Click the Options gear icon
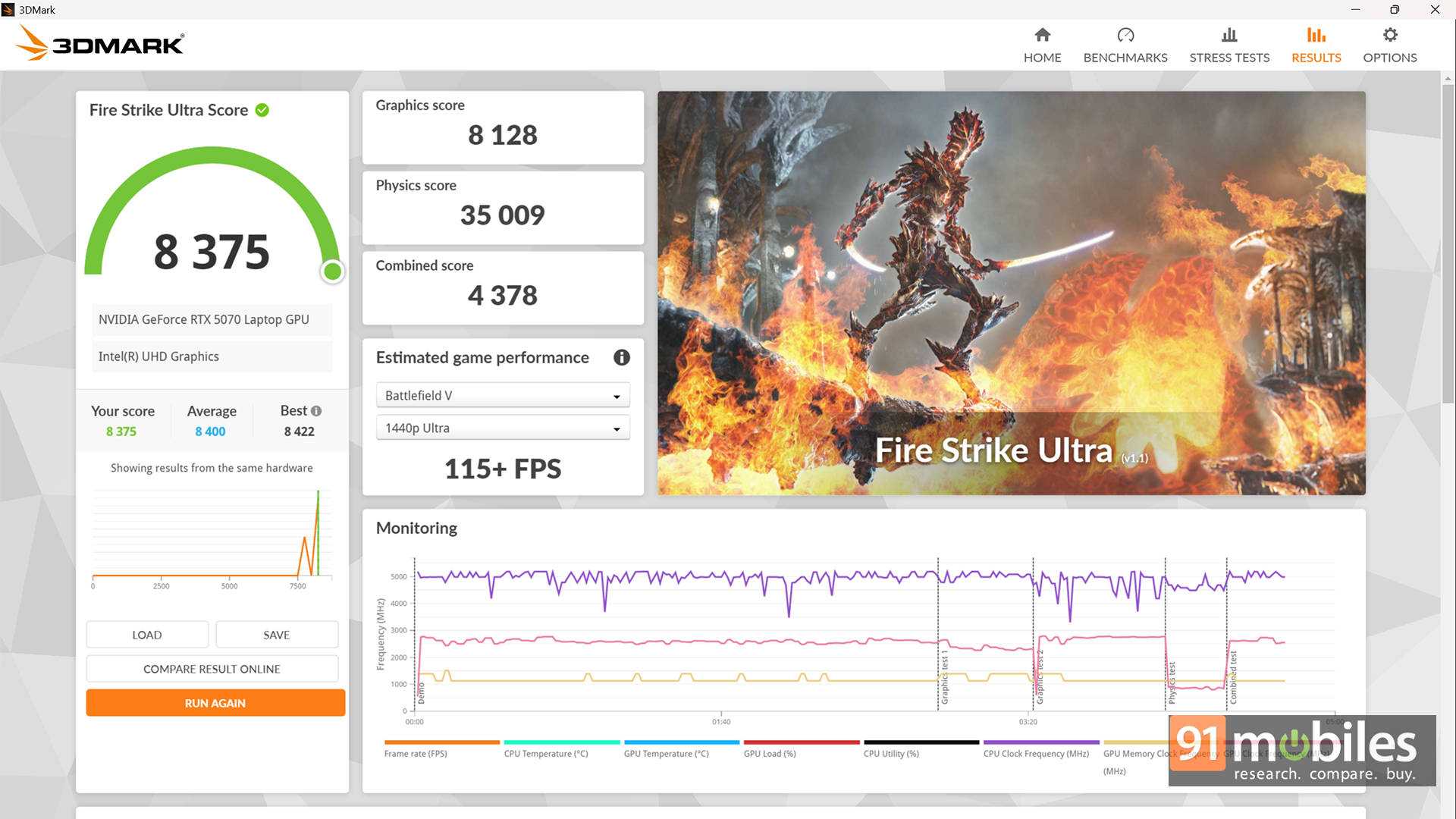 pyautogui.click(x=1390, y=35)
